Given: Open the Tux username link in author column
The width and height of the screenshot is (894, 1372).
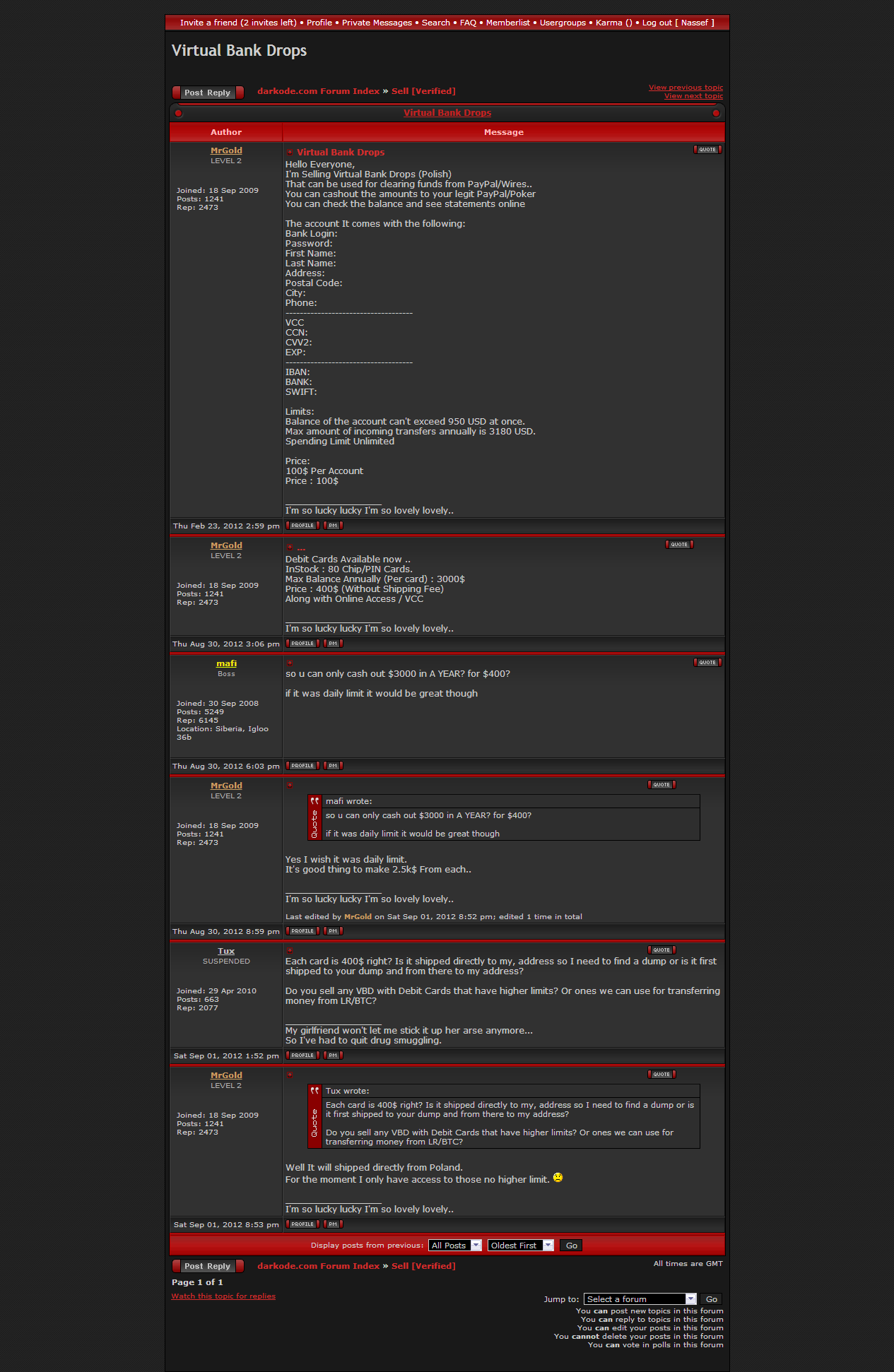Looking at the screenshot, I should [x=226, y=951].
